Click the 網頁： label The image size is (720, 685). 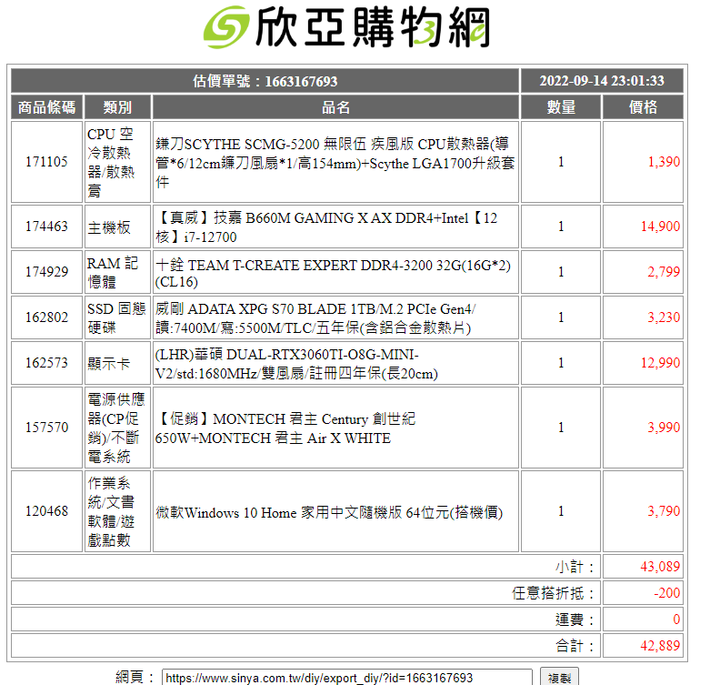coord(135,677)
